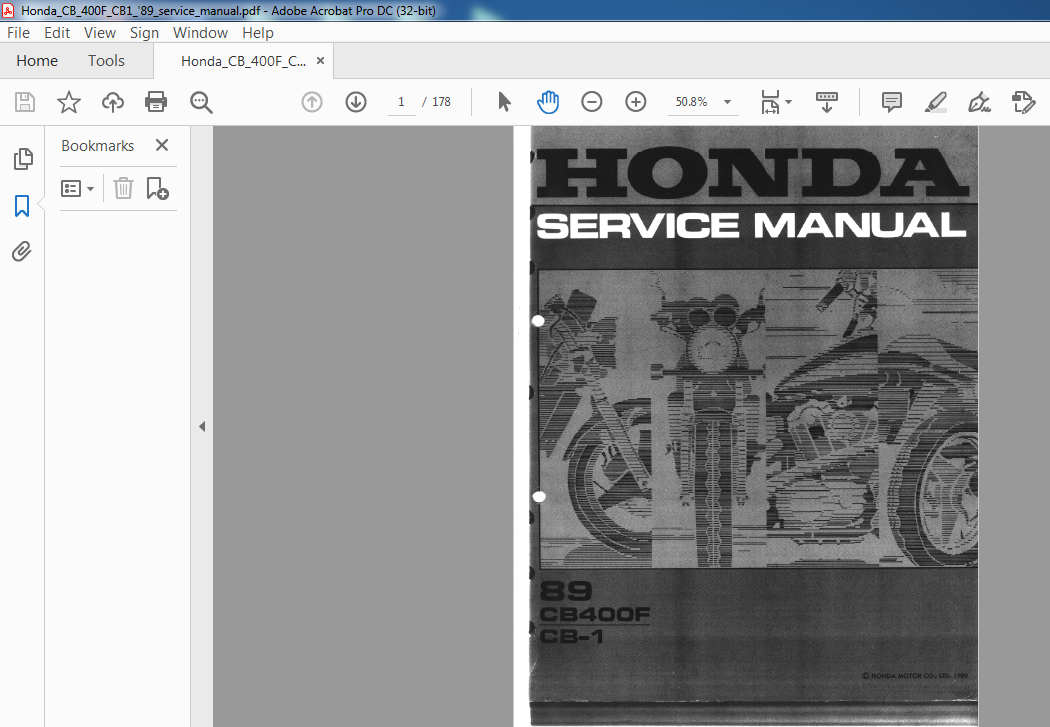Go to next page arrow
Viewport: 1050px width, 727px height.
coord(356,102)
